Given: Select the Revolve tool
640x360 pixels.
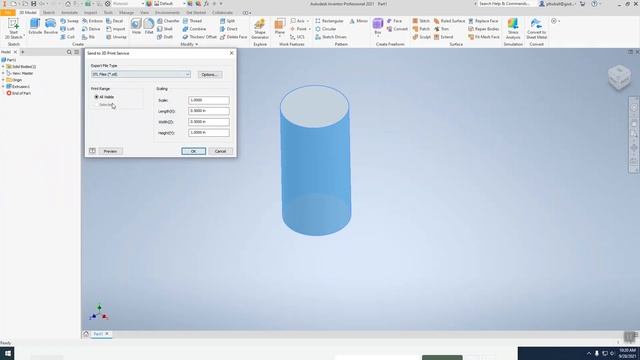Looking at the screenshot, I should tap(51, 26).
